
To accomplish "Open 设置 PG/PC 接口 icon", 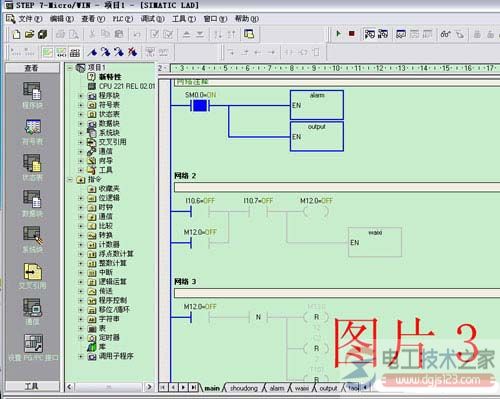I will pyautogui.click(x=33, y=343).
